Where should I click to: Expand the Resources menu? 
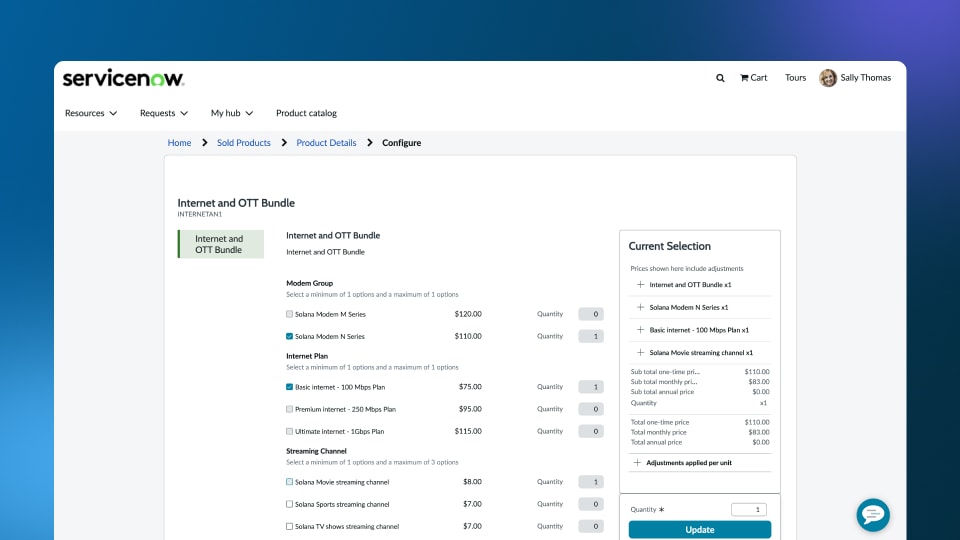pos(91,113)
